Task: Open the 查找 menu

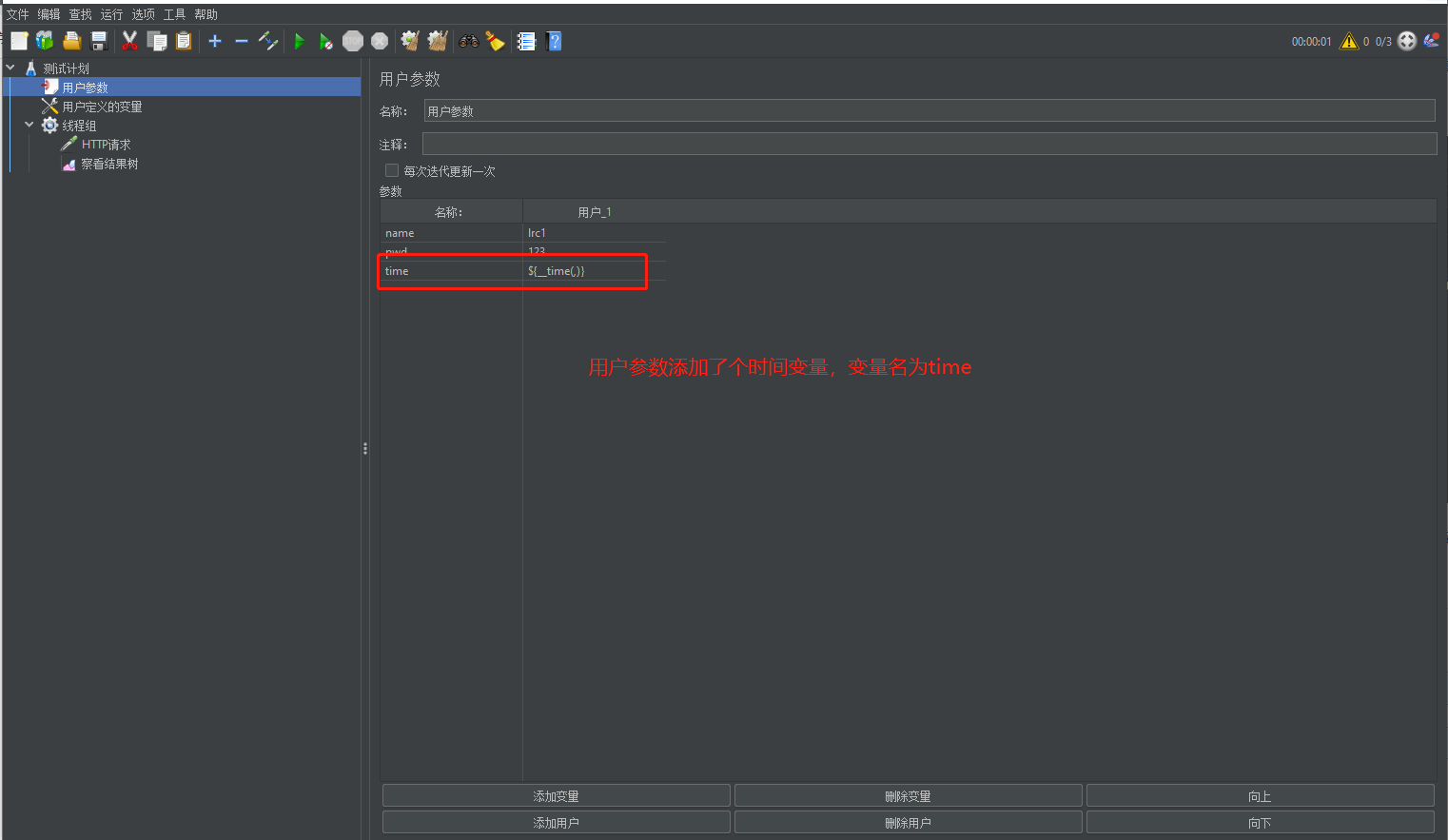Action: (x=81, y=14)
